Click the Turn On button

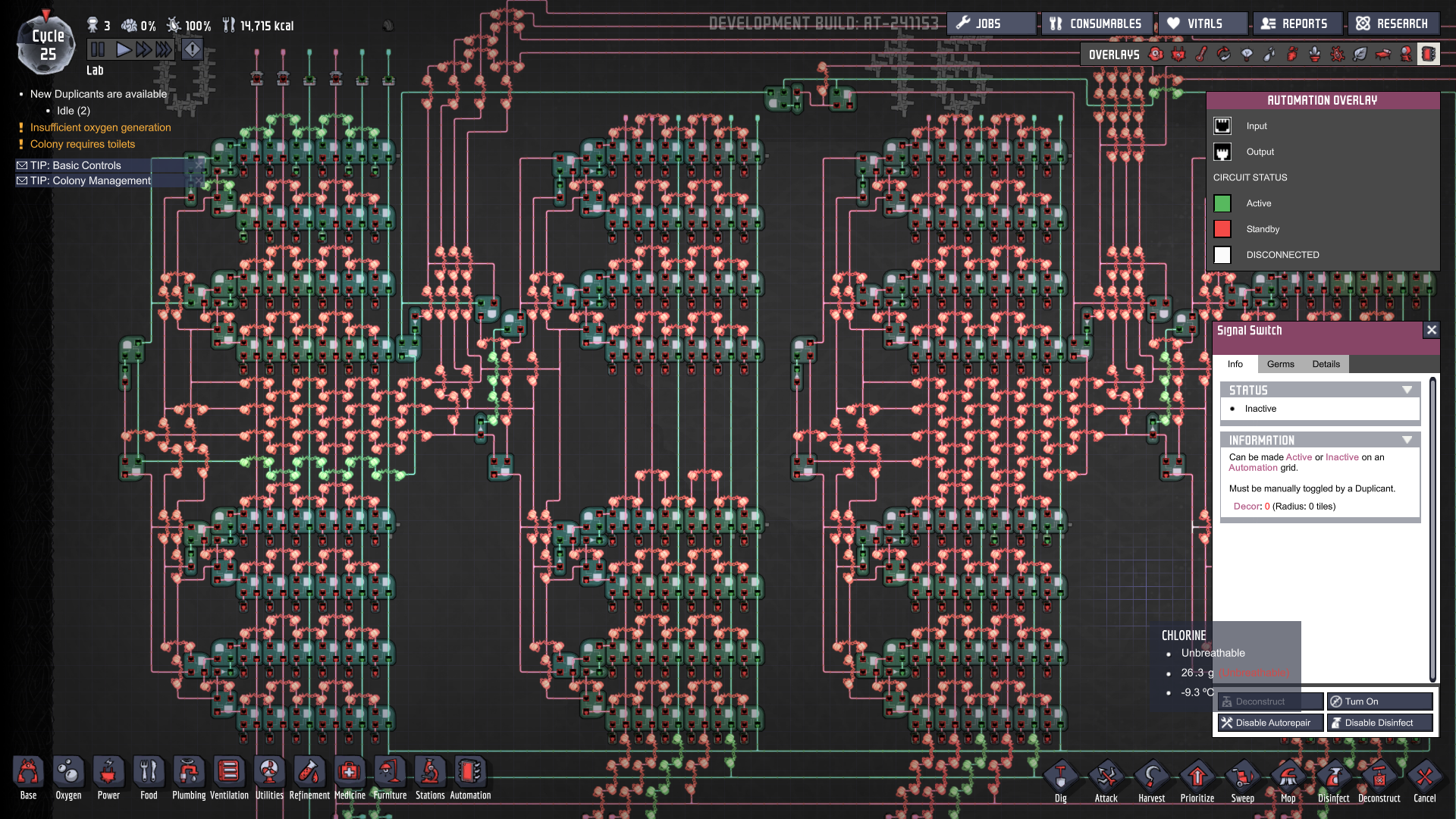(x=1379, y=701)
